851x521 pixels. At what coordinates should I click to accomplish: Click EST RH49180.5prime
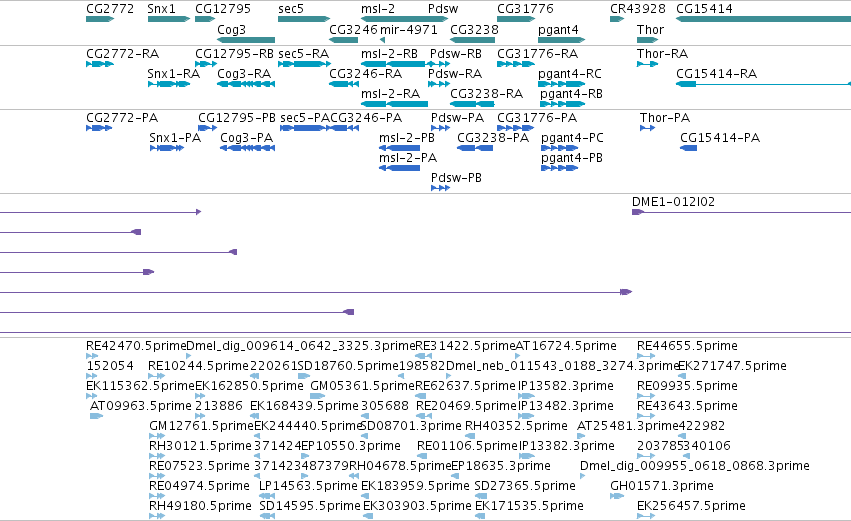click(157, 516)
